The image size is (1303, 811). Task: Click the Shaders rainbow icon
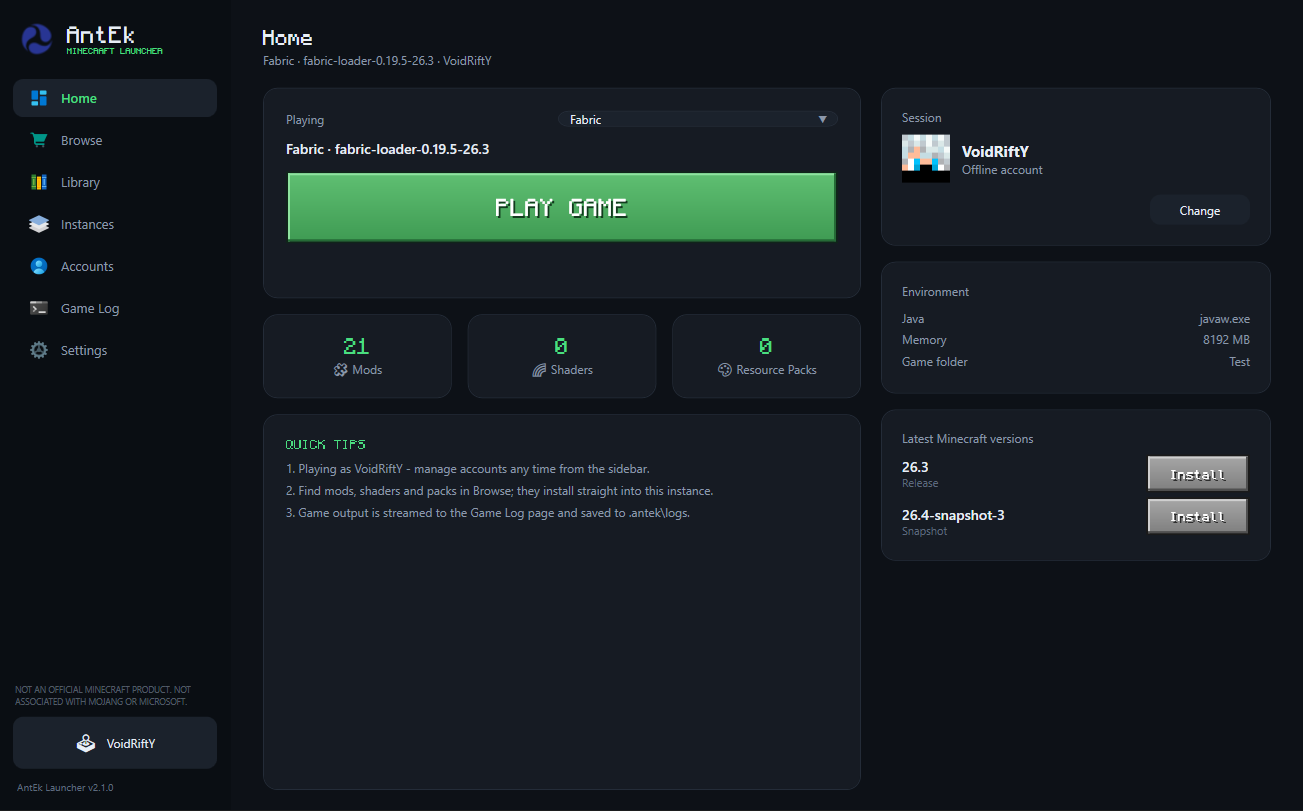click(x=539, y=370)
